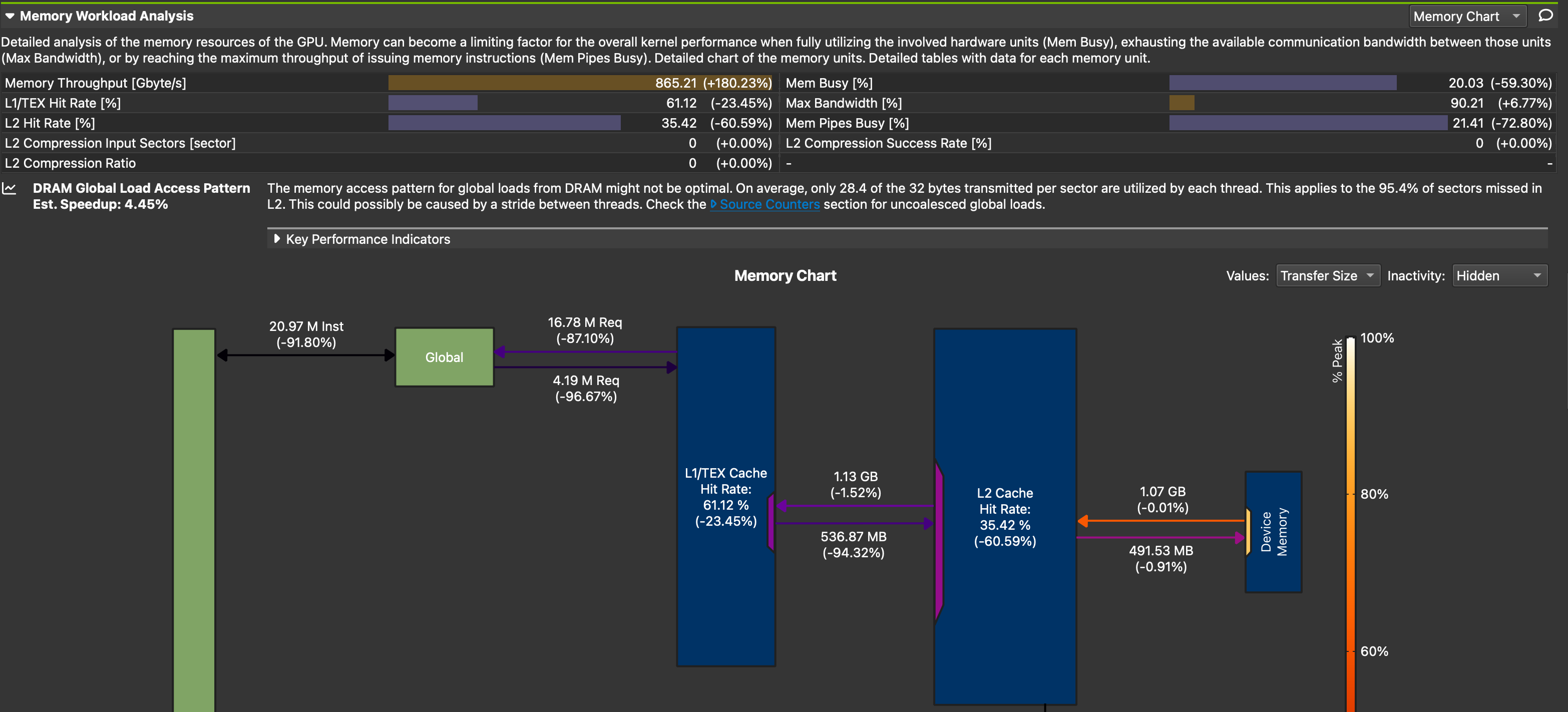Click the Max Bandwidth percentage bar
This screenshot has width=1568, height=712.
(x=1181, y=103)
